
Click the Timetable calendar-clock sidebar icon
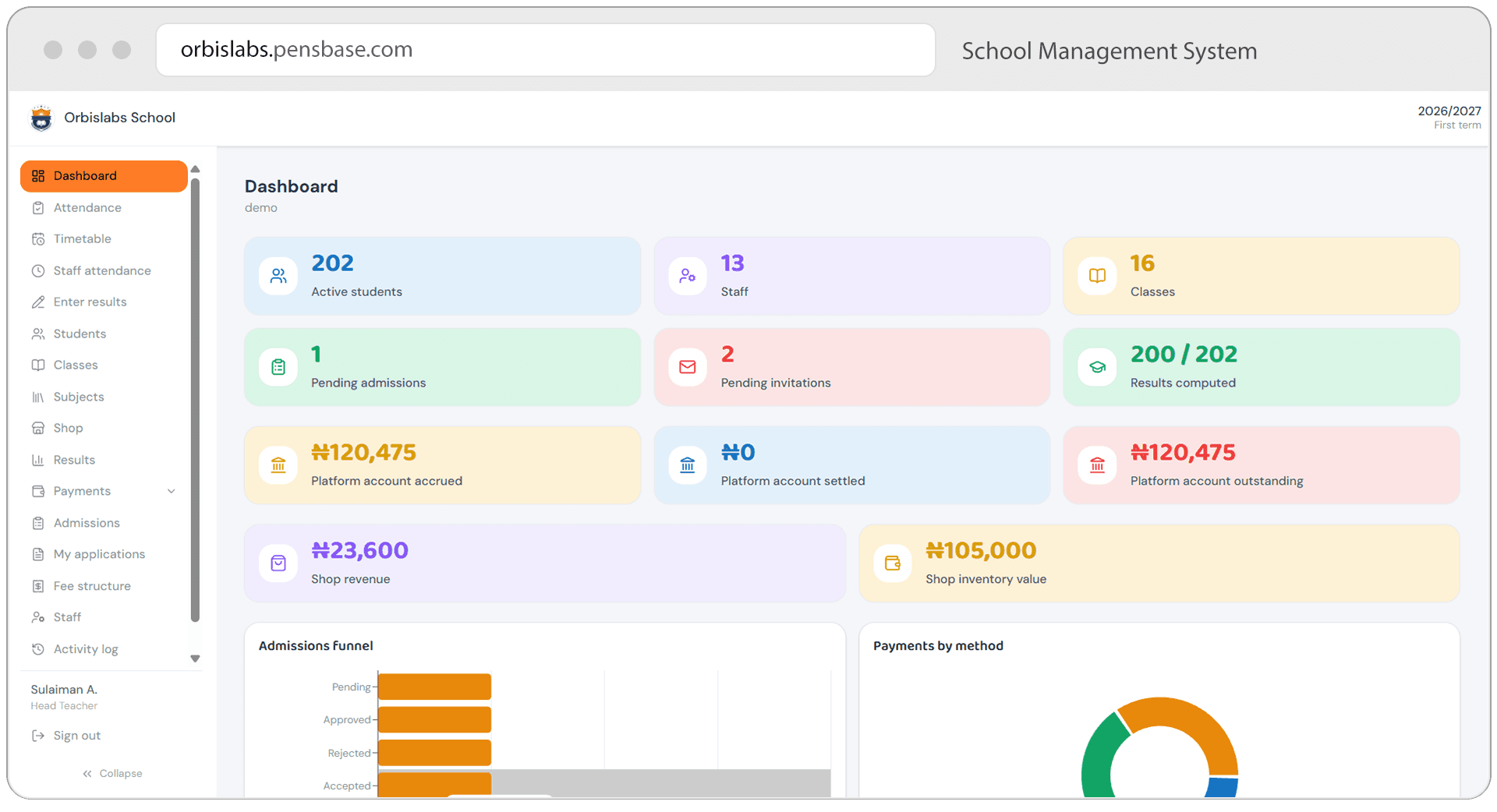[x=37, y=239]
